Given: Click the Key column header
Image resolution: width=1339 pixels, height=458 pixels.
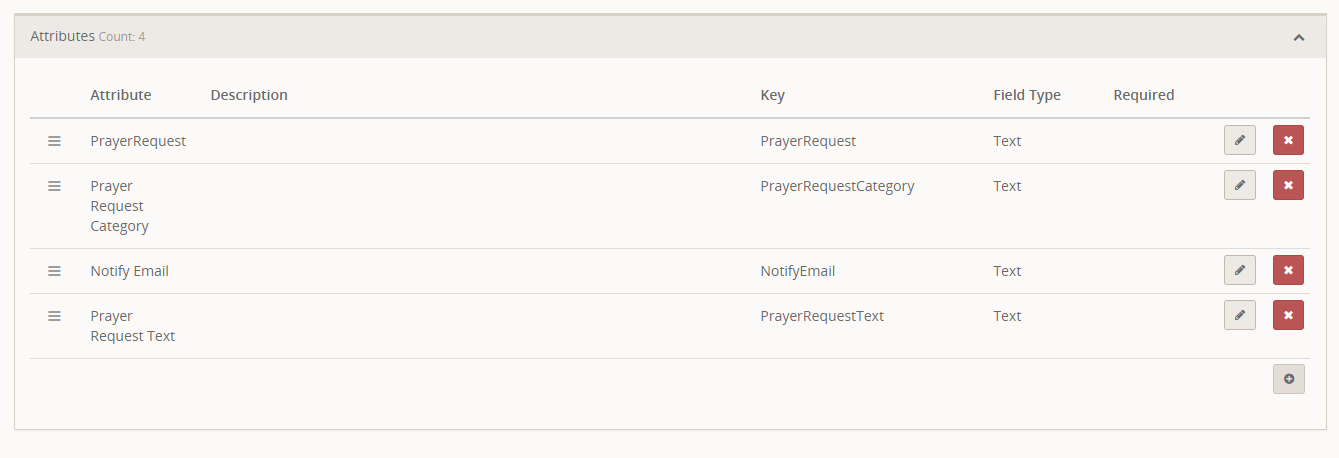Looking at the screenshot, I should [x=772, y=95].
